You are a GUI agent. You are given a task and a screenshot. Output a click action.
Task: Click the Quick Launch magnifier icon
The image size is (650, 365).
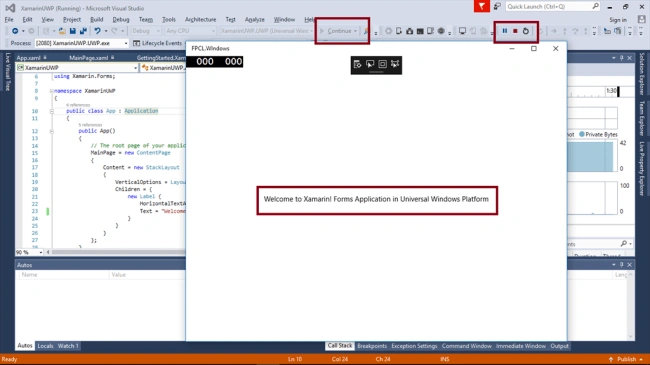596,6
